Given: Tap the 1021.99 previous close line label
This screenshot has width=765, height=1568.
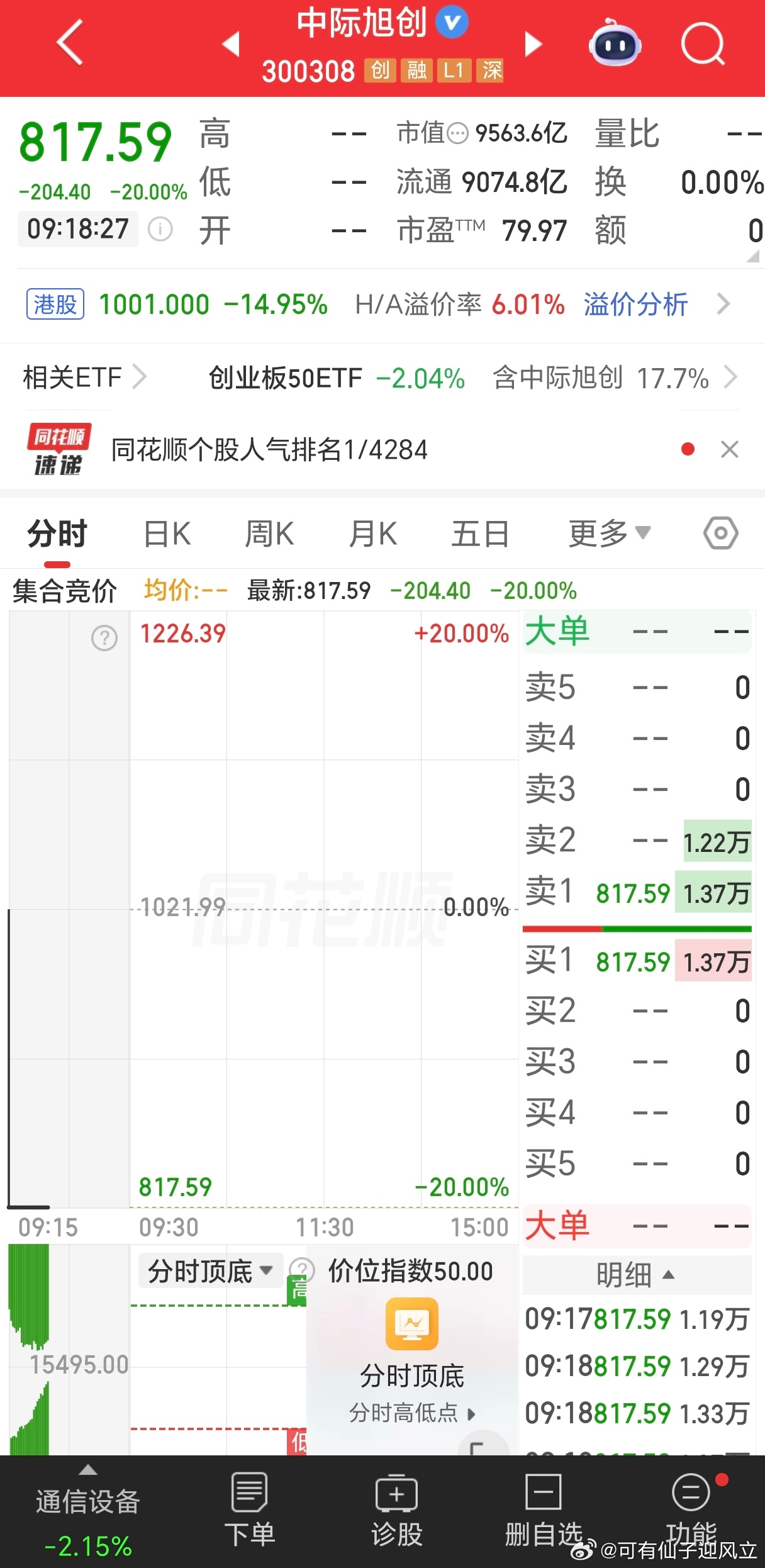Looking at the screenshot, I should (x=182, y=907).
